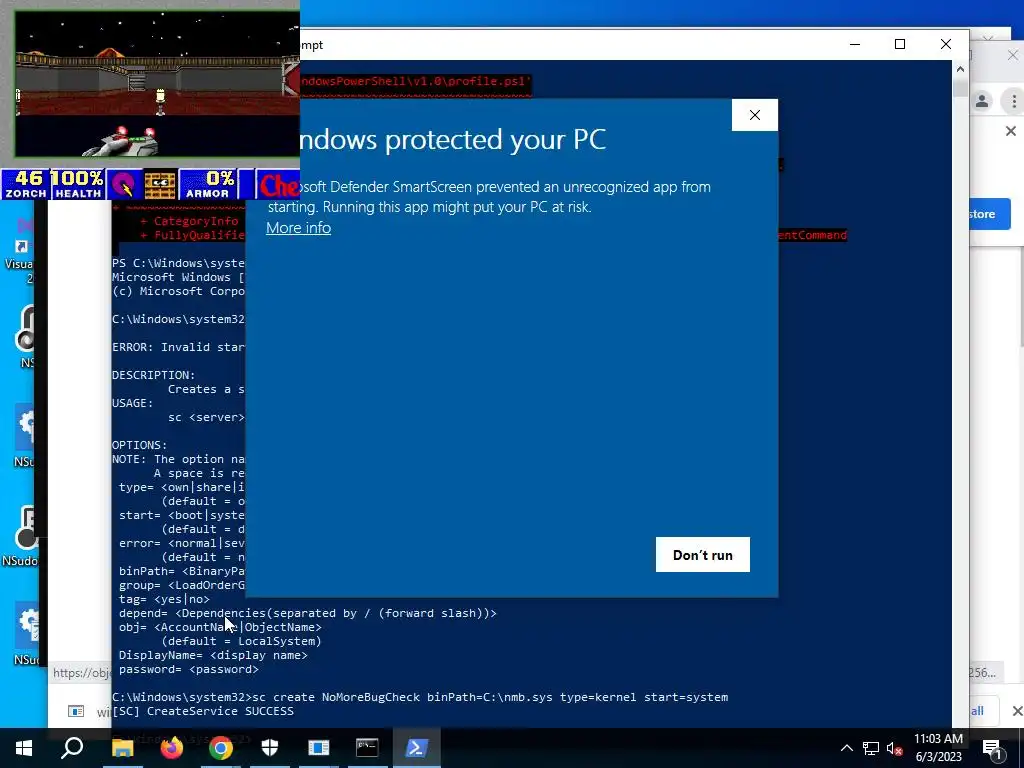Open the Chrome profile avatar icon
Image resolution: width=1024 pixels, height=768 pixels.
[982, 101]
